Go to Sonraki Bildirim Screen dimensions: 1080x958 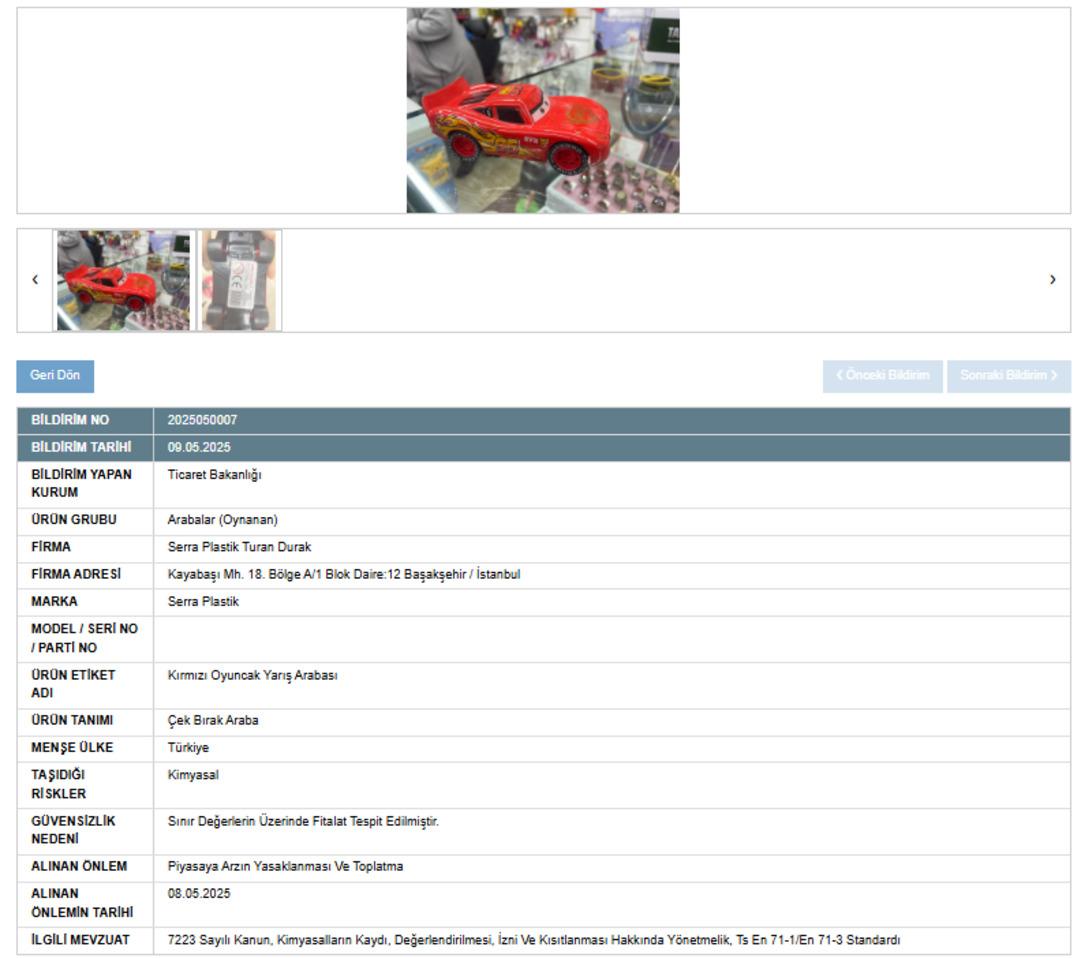tap(1008, 376)
